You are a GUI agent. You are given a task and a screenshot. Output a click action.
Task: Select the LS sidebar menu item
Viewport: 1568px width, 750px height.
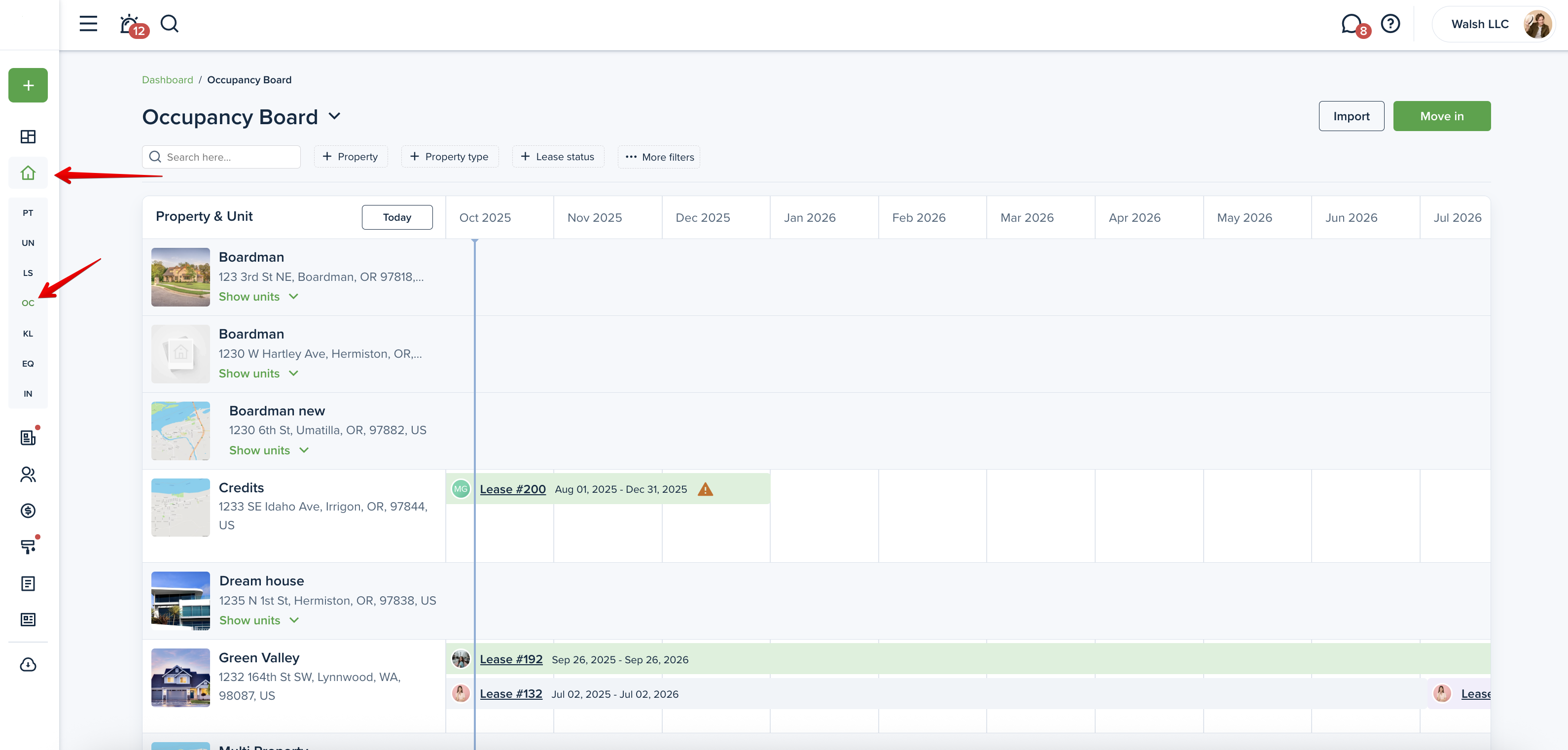pos(28,273)
